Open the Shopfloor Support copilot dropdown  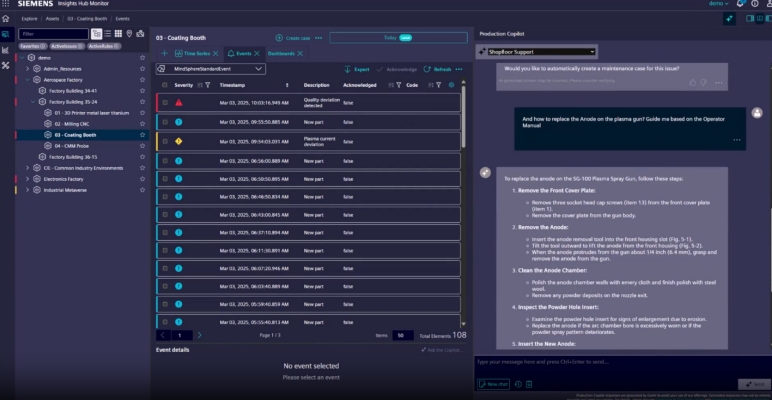541,52
